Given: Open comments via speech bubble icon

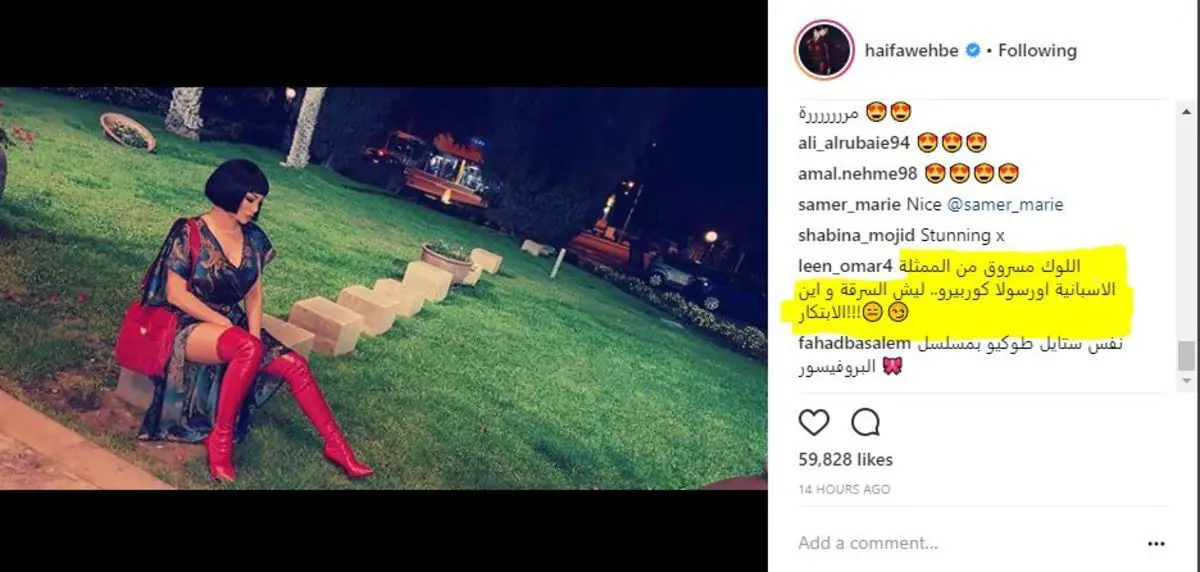Looking at the screenshot, I should coord(865,423).
